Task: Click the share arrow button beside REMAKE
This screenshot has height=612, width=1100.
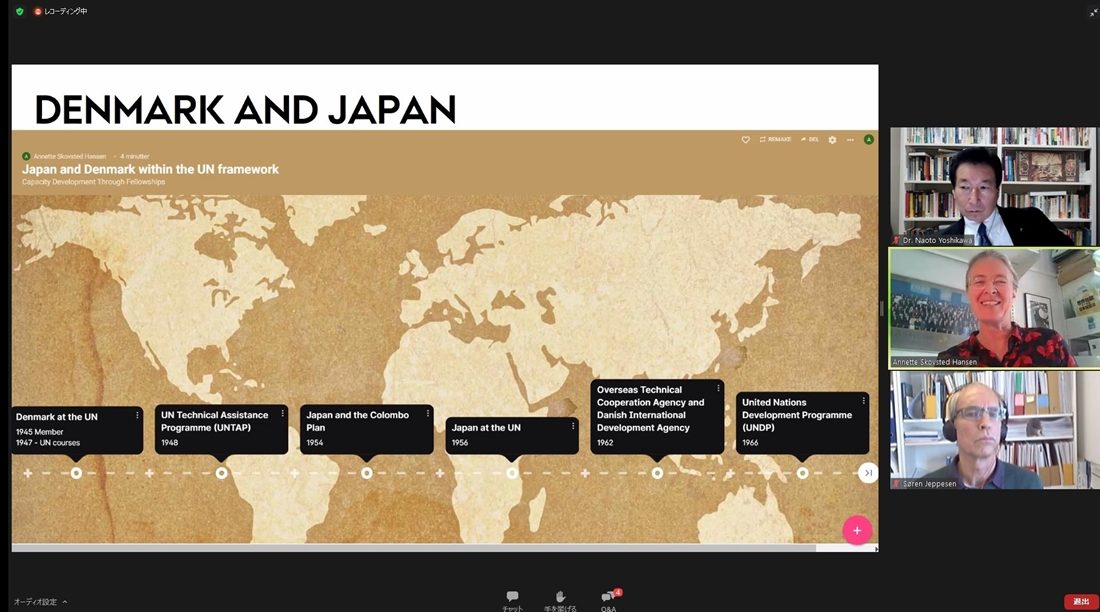Action: click(810, 140)
